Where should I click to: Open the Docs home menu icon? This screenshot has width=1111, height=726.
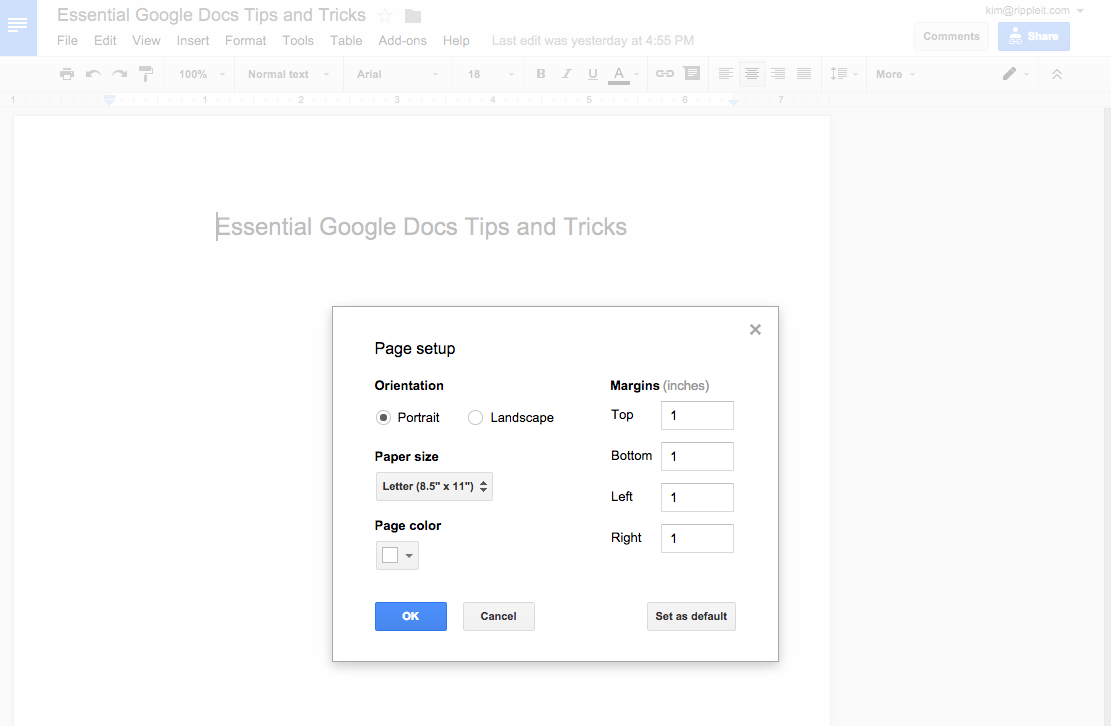pyautogui.click(x=18, y=27)
